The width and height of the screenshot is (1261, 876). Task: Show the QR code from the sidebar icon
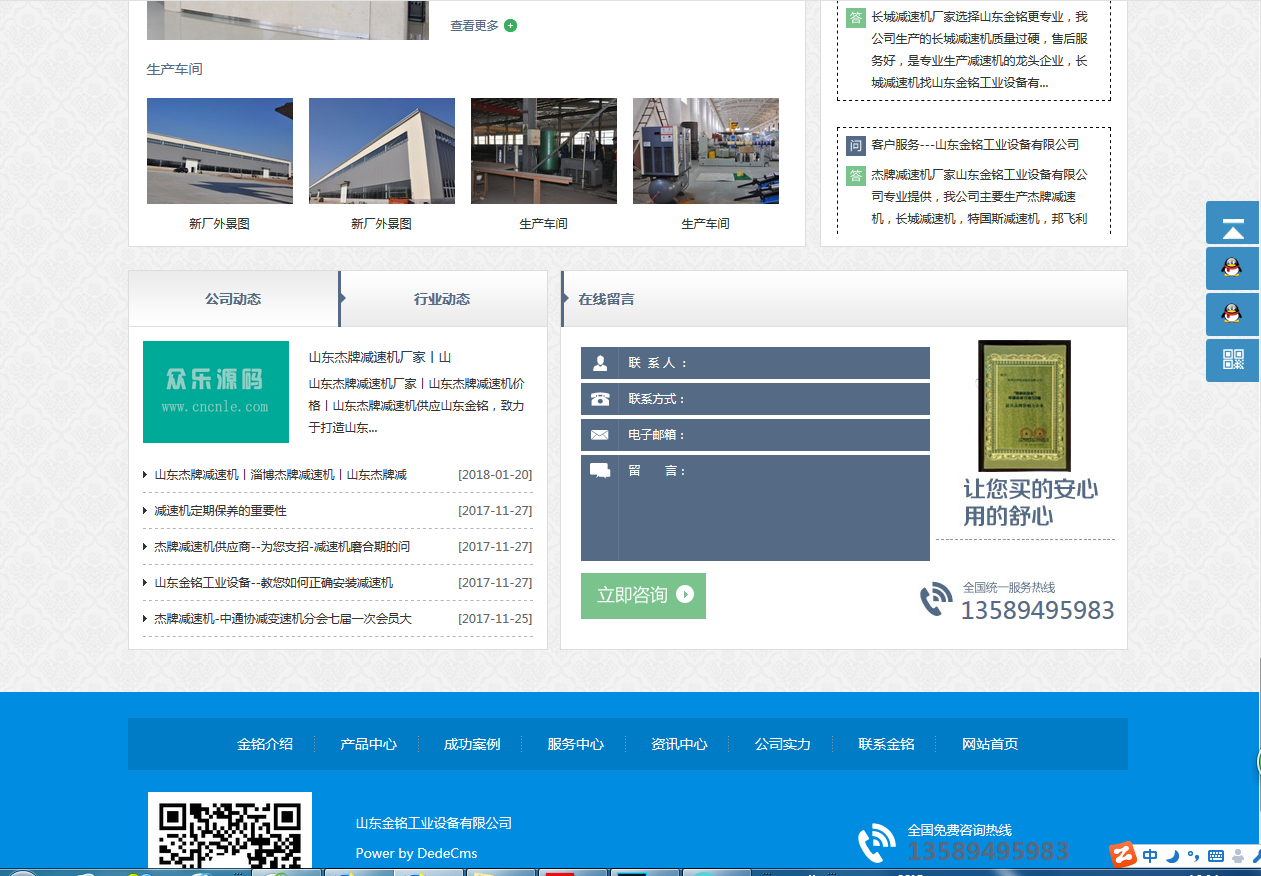point(1233,360)
